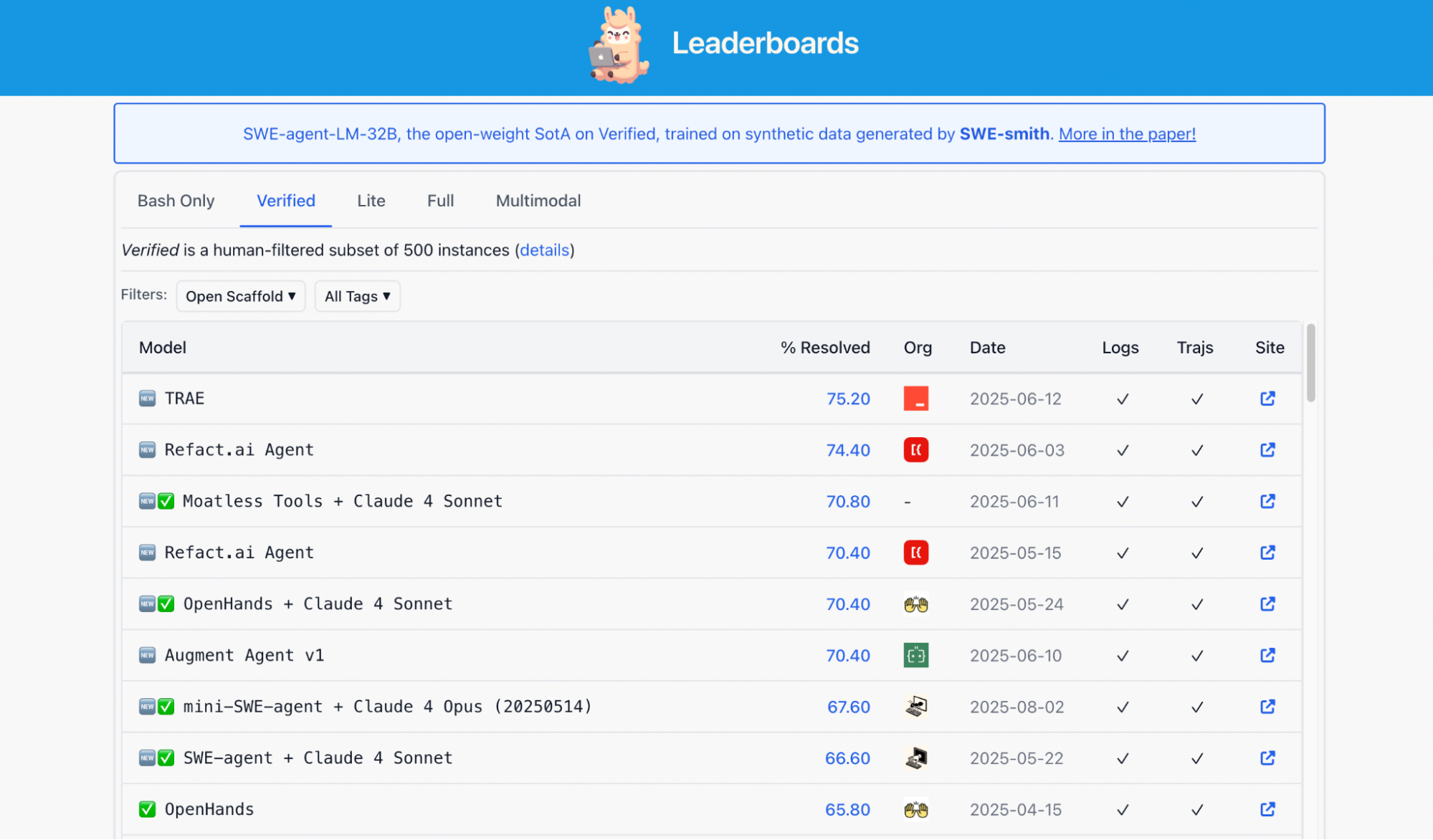
Task: Click green checkmark badge beside OpenHands 65.80
Action: pyautogui.click(x=147, y=809)
